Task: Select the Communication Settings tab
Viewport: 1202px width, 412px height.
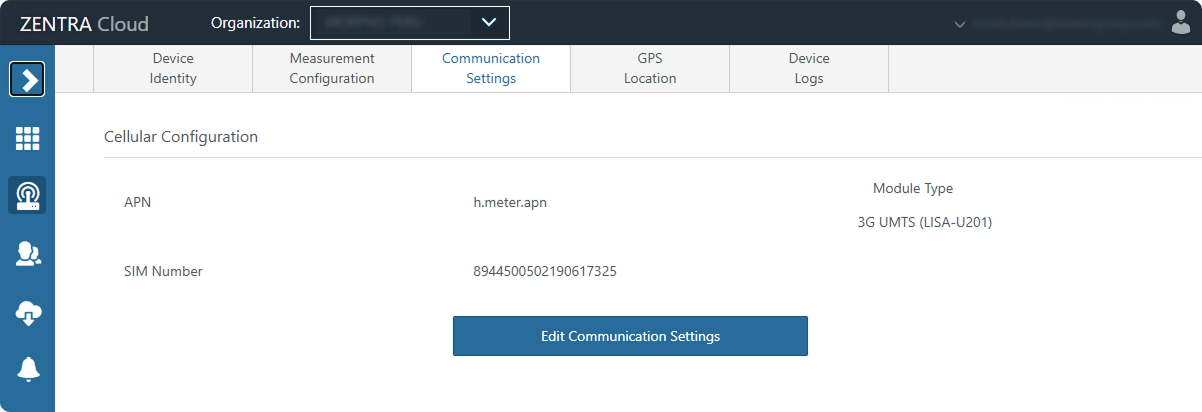Action: click(491, 69)
